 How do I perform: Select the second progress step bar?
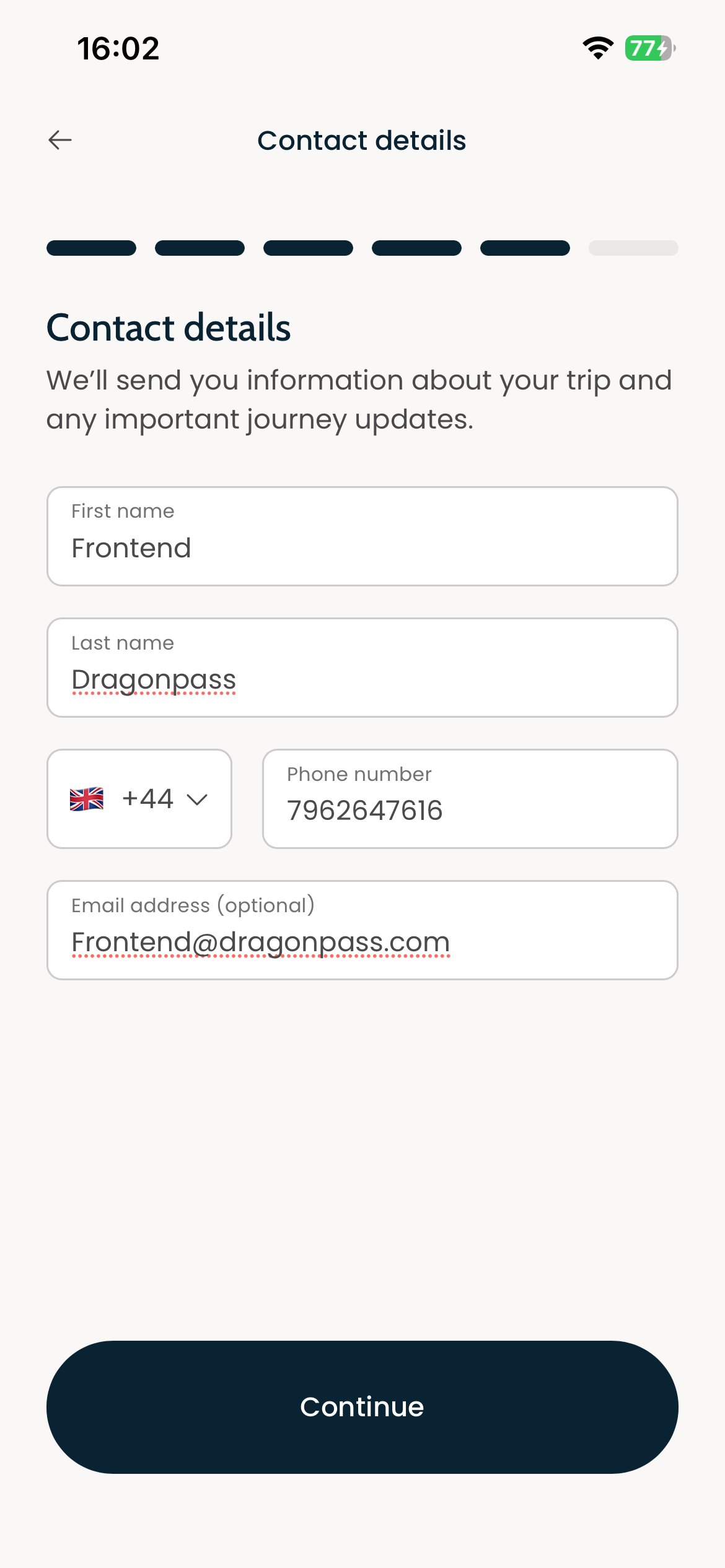(x=200, y=248)
